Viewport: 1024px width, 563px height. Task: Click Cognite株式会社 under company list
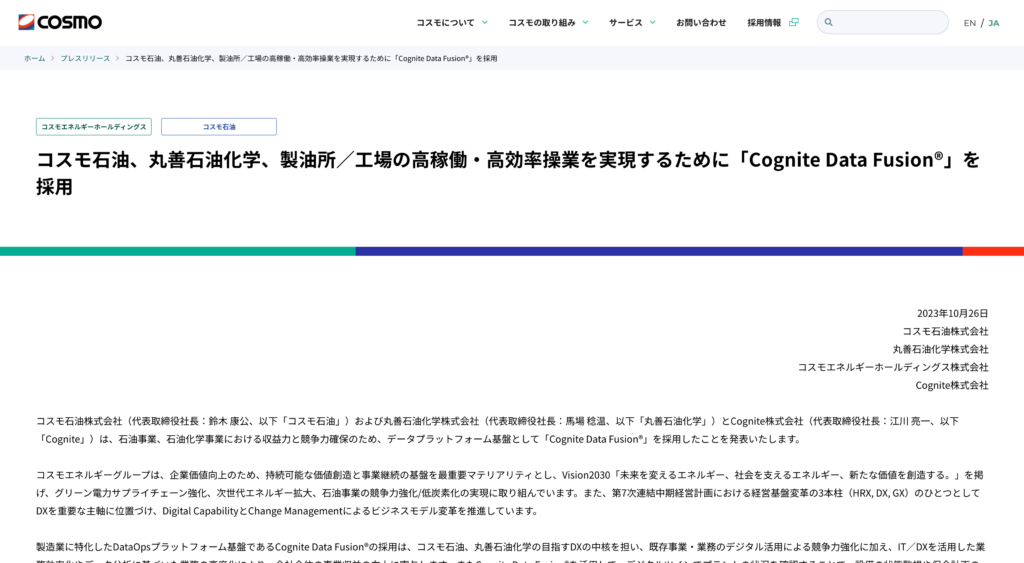coord(952,385)
